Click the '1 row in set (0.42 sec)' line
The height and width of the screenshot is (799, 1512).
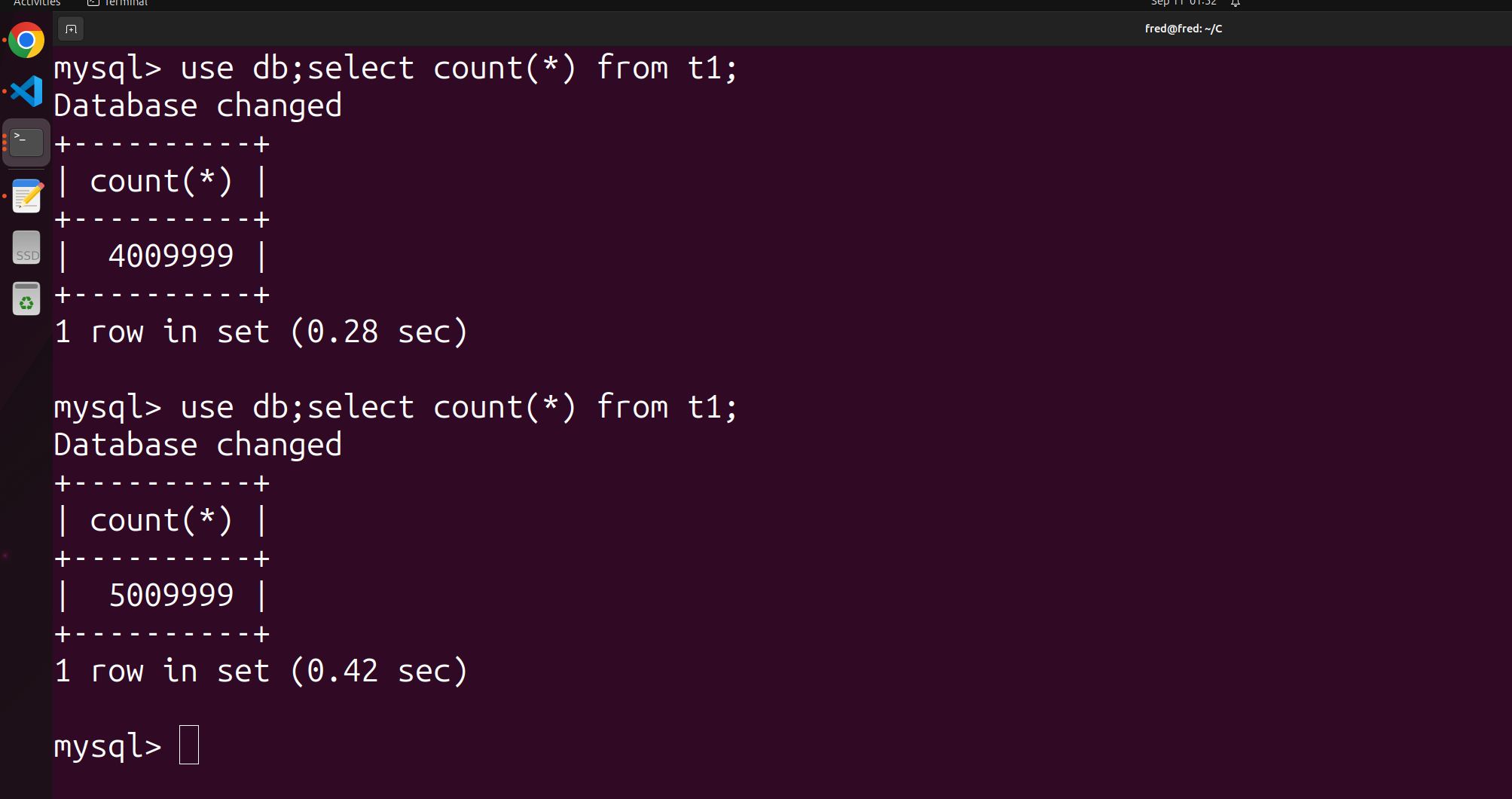(x=261, y=672)
